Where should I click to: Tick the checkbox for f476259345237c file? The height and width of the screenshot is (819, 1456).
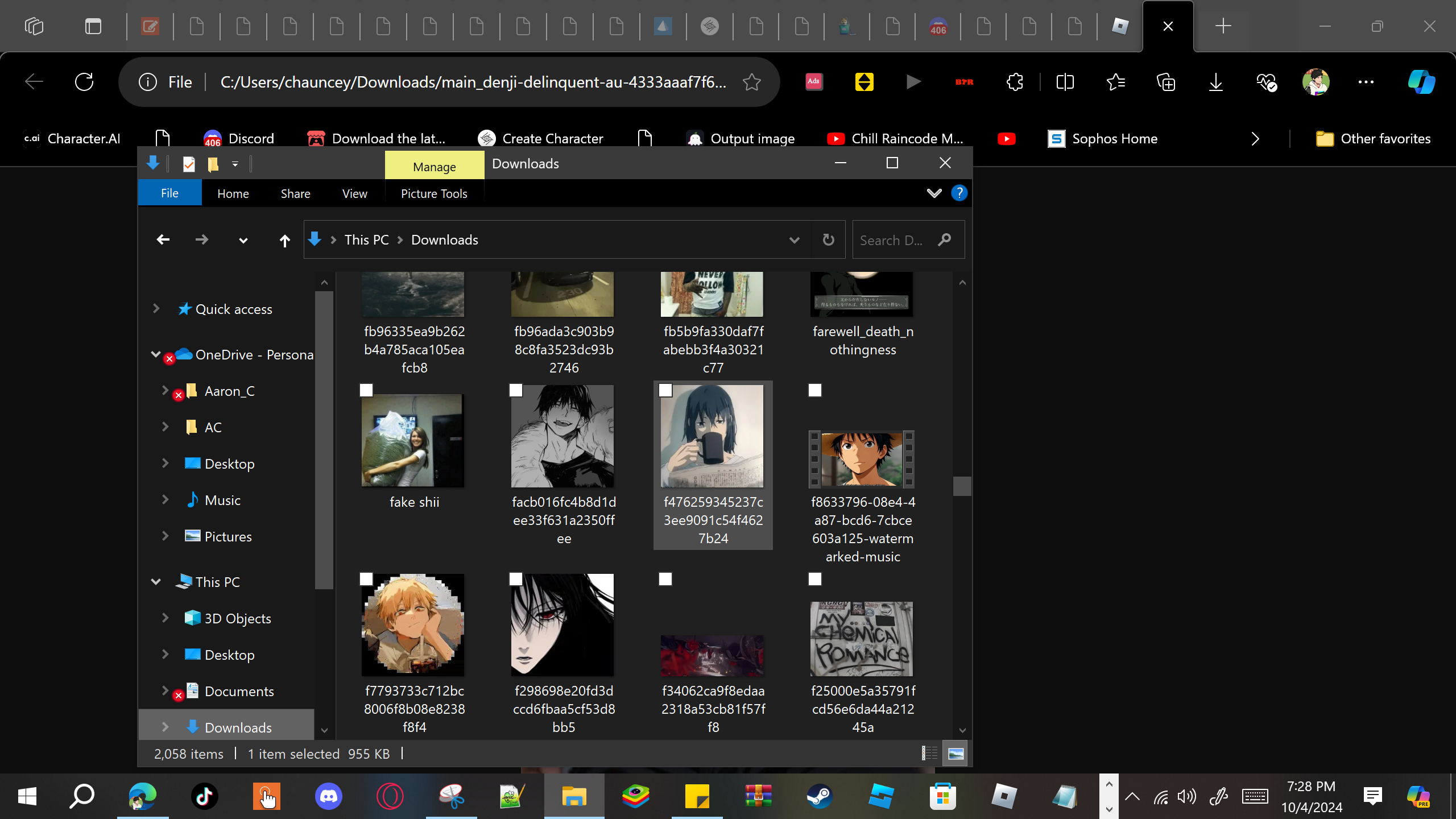pos(665,390)
